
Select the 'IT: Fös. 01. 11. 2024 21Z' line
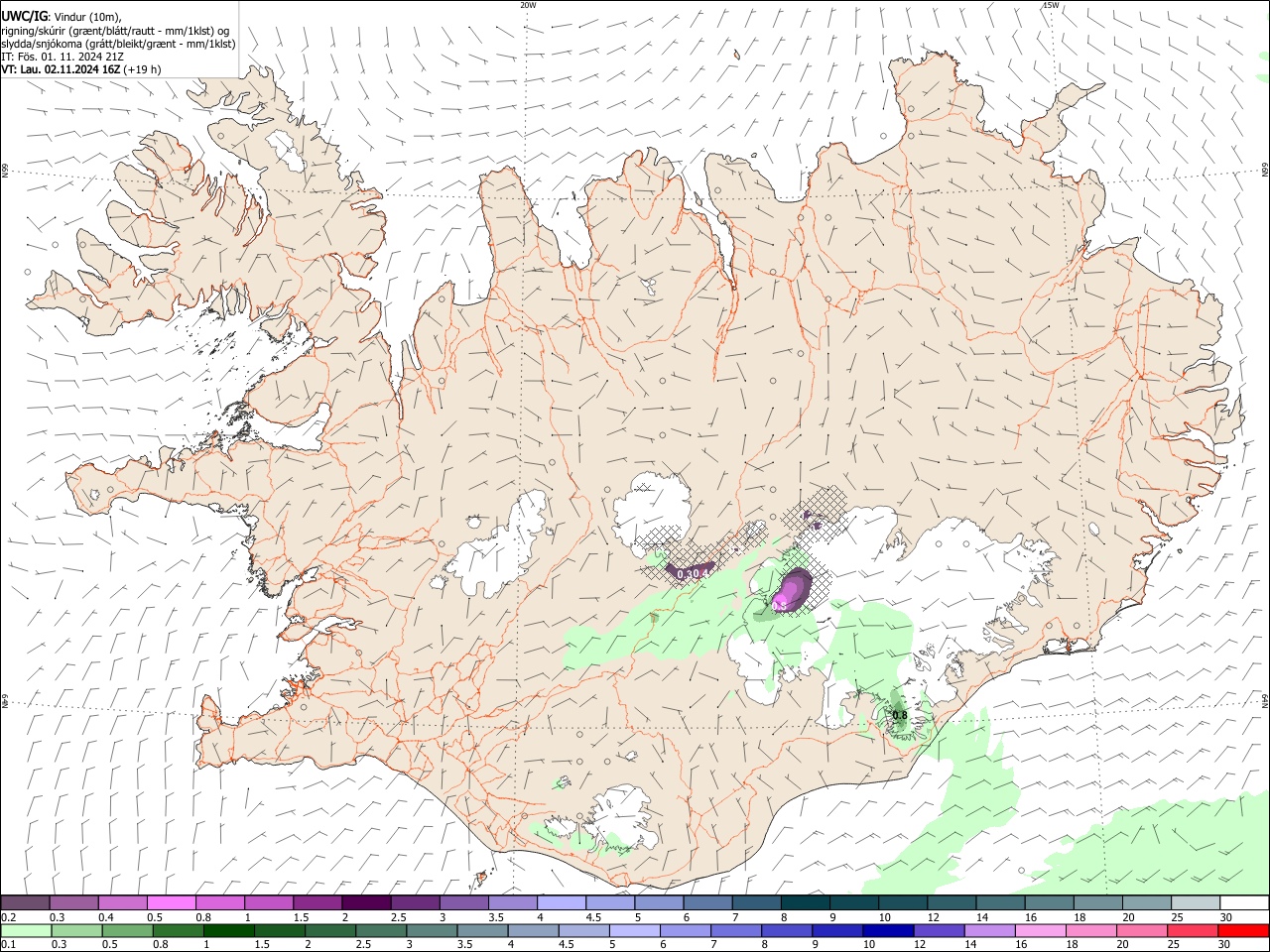pyautogui.click(x=63, y=57)
